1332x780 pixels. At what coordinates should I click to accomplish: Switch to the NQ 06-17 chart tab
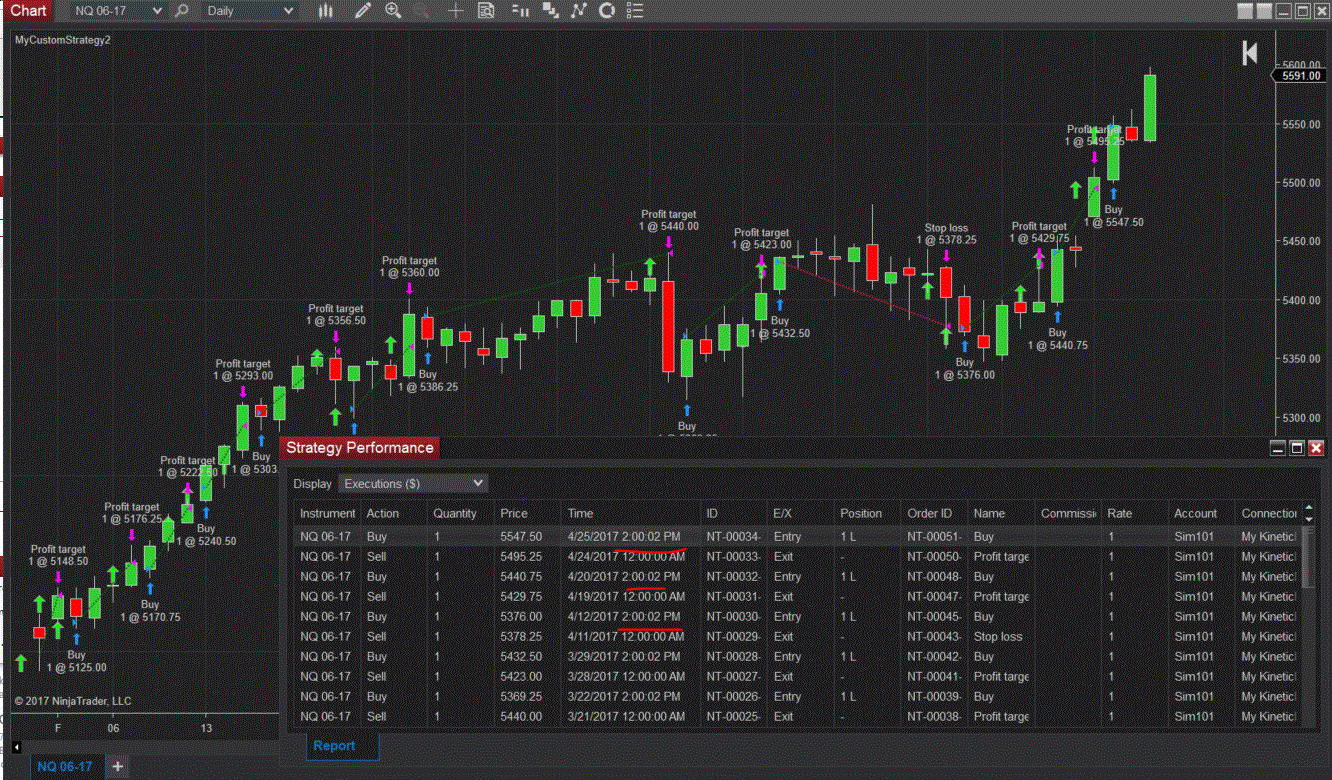[x=65, y=767]
